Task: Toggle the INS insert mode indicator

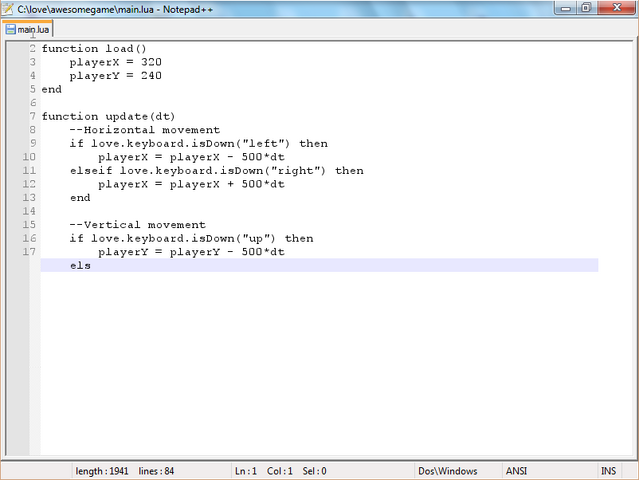Action: coord(608,471)
